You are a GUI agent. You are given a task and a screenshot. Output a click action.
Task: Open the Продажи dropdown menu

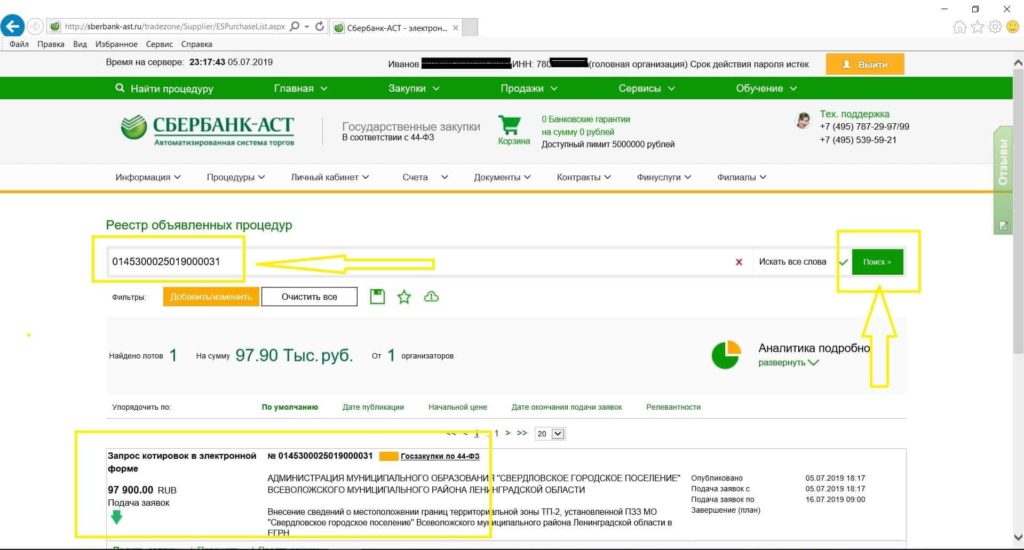pos(529,88)
